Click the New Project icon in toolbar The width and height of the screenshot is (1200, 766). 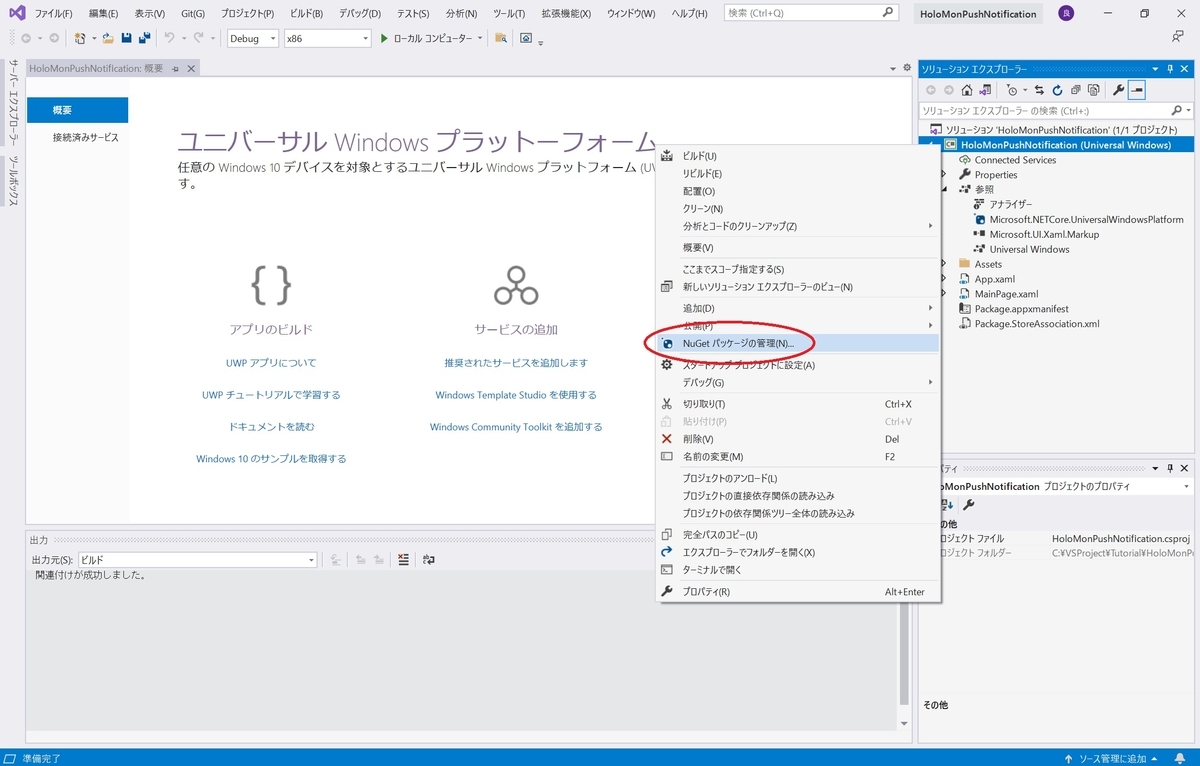(x=80, y=38)
